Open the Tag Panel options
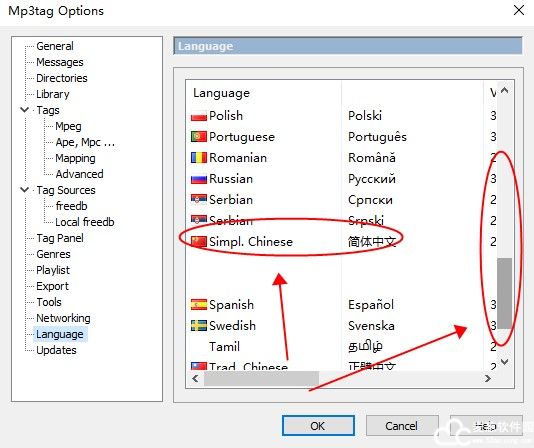This screenshot has height=448, width=534. [60, 238]
